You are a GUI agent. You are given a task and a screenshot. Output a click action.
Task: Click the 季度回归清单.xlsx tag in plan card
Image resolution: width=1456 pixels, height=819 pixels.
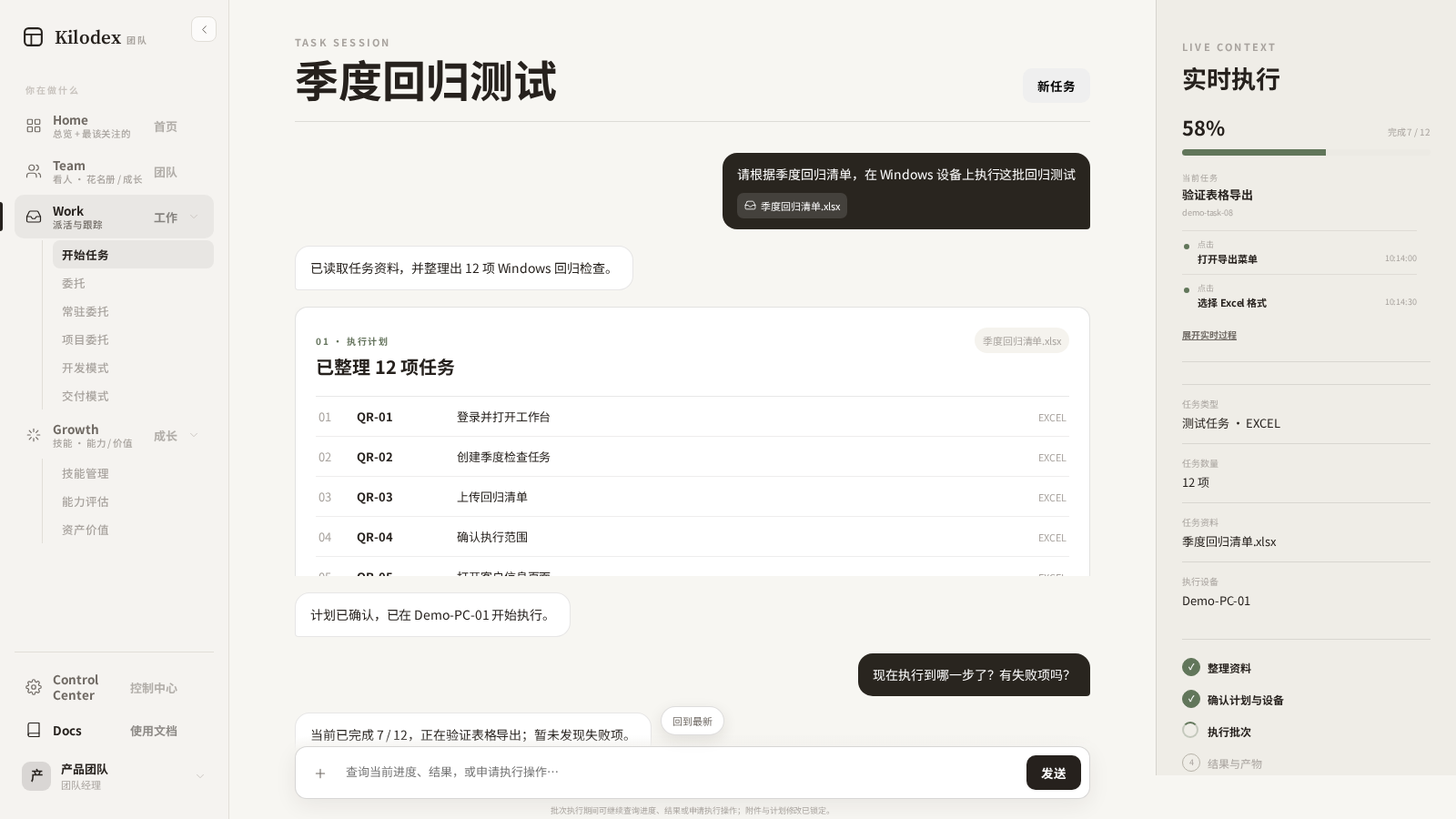coord(1021,340)
